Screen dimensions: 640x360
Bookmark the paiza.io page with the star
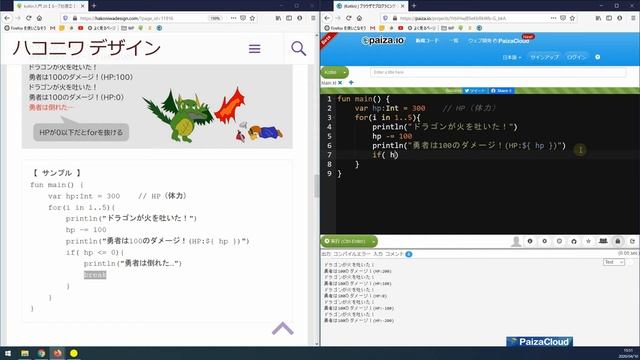pos(572,18)
